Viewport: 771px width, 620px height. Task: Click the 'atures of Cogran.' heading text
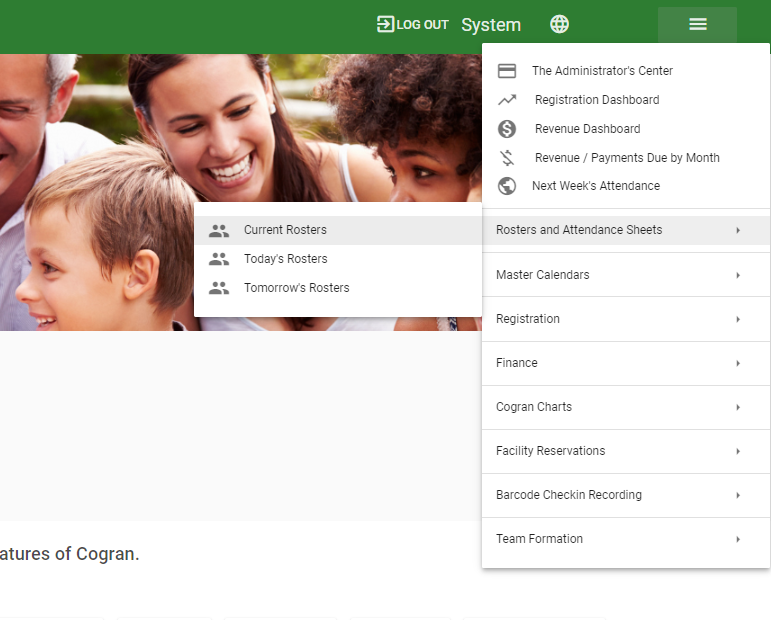pos(69,554)
